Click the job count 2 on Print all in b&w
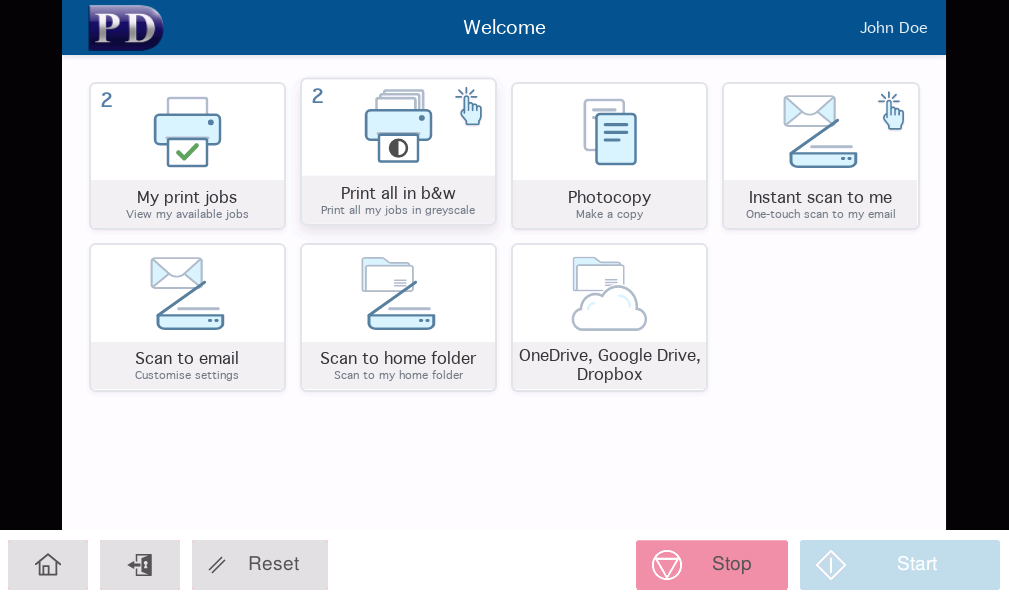This screenshot has width=1009, height=593. coord(318,96)
